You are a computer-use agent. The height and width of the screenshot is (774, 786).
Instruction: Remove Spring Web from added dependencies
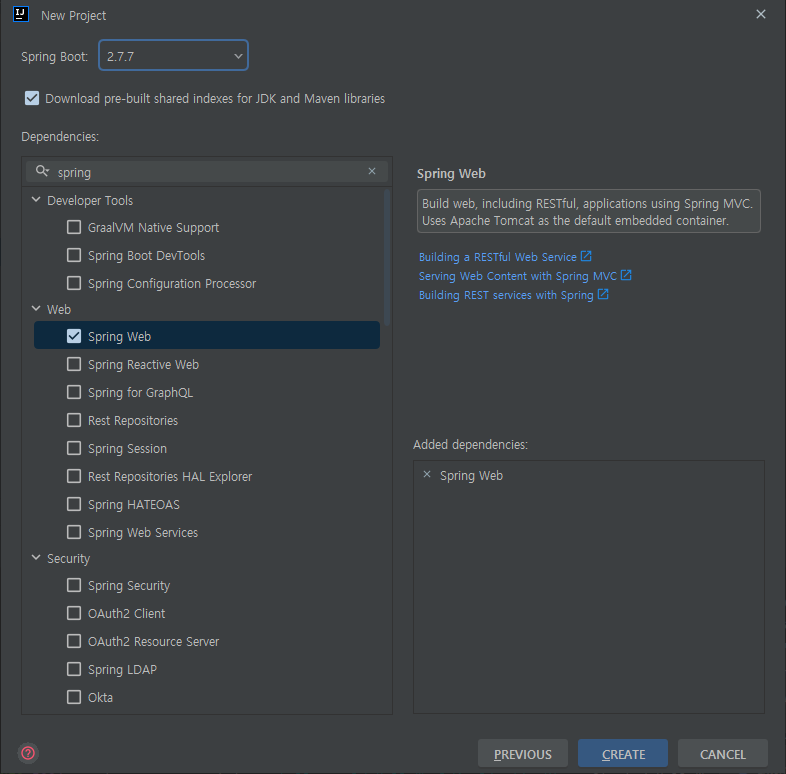[x=427, y=474]
